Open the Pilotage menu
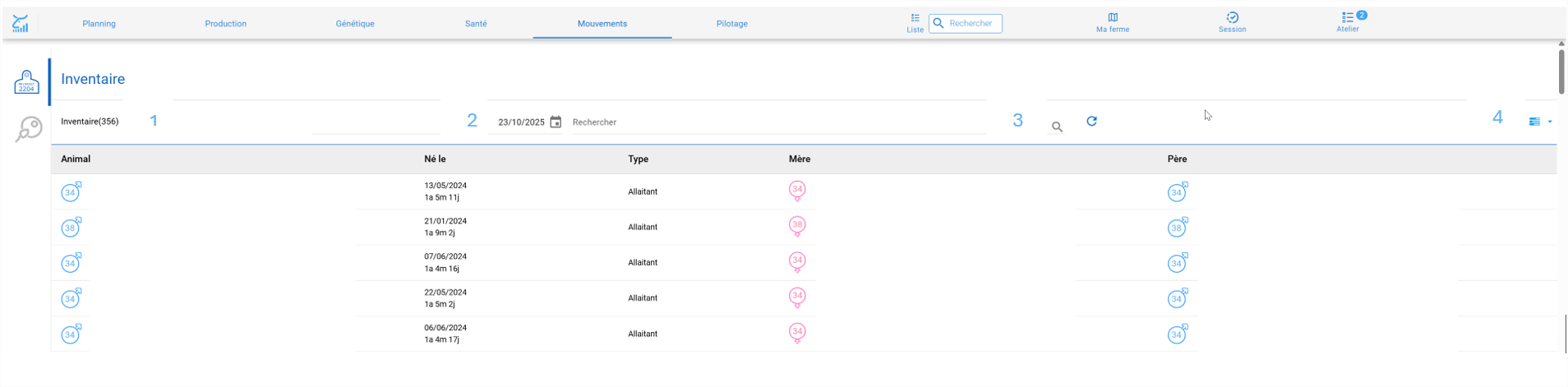This screenshot has width=1568, height=387. coord(732,24)
